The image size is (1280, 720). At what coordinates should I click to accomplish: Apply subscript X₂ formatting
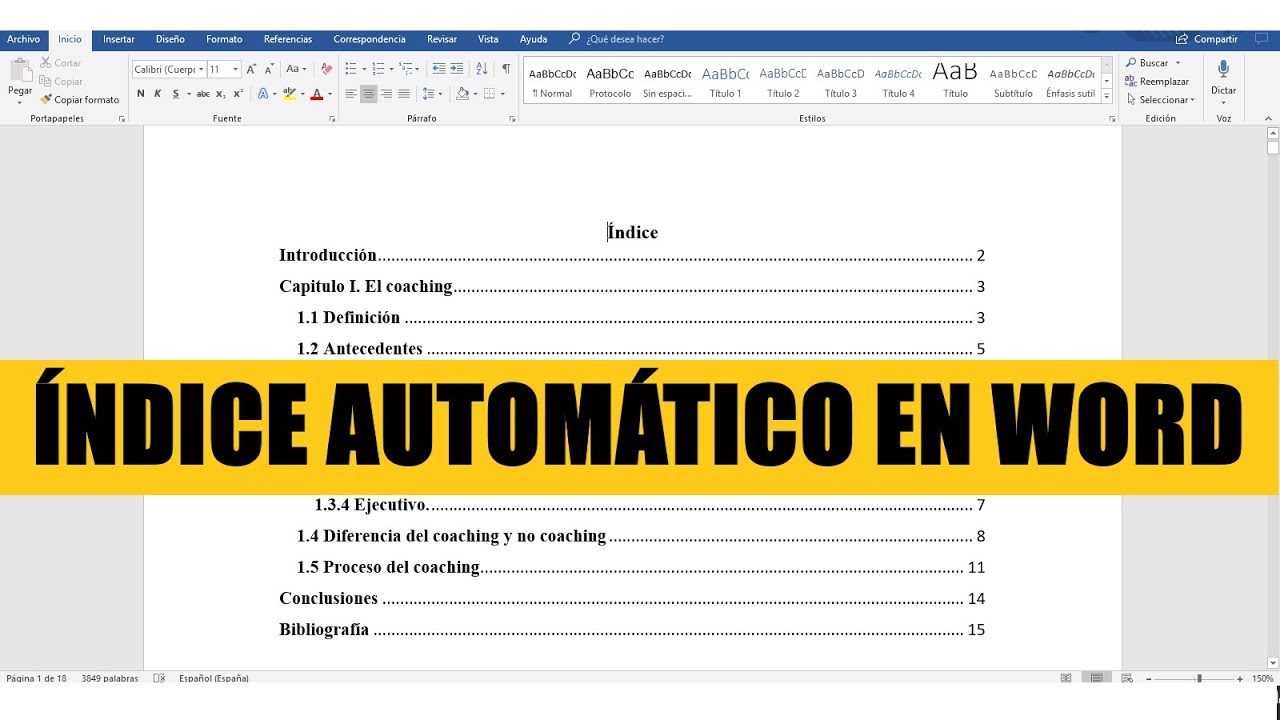point(221,94)
